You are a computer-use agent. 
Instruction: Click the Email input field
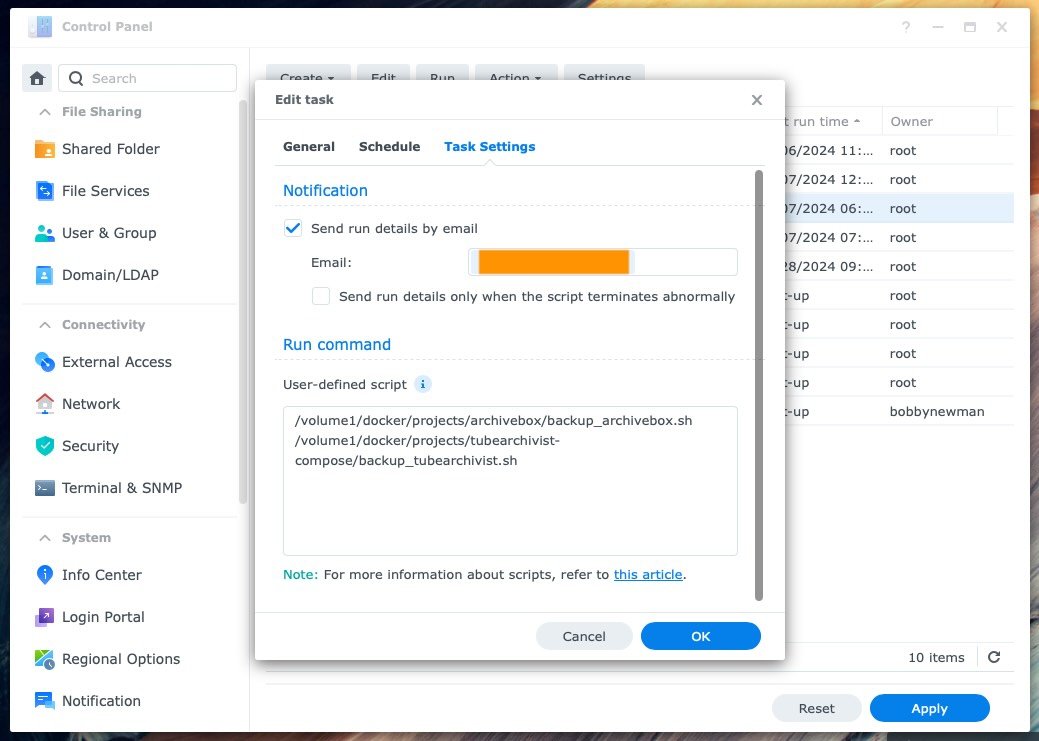602,262
